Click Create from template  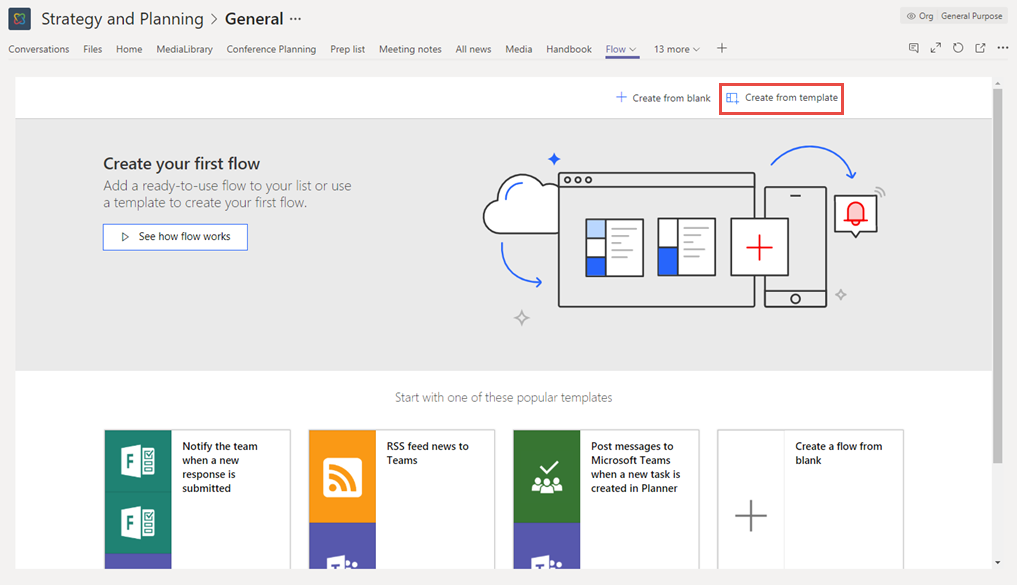point(782,98)
